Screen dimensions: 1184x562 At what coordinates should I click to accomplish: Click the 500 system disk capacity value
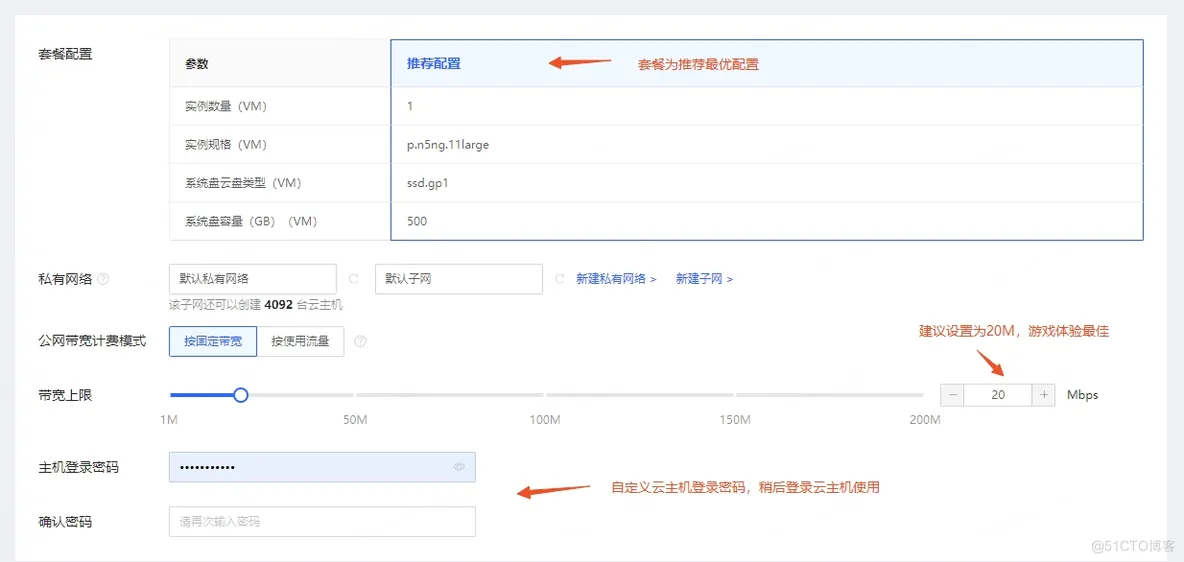[417, 221]
